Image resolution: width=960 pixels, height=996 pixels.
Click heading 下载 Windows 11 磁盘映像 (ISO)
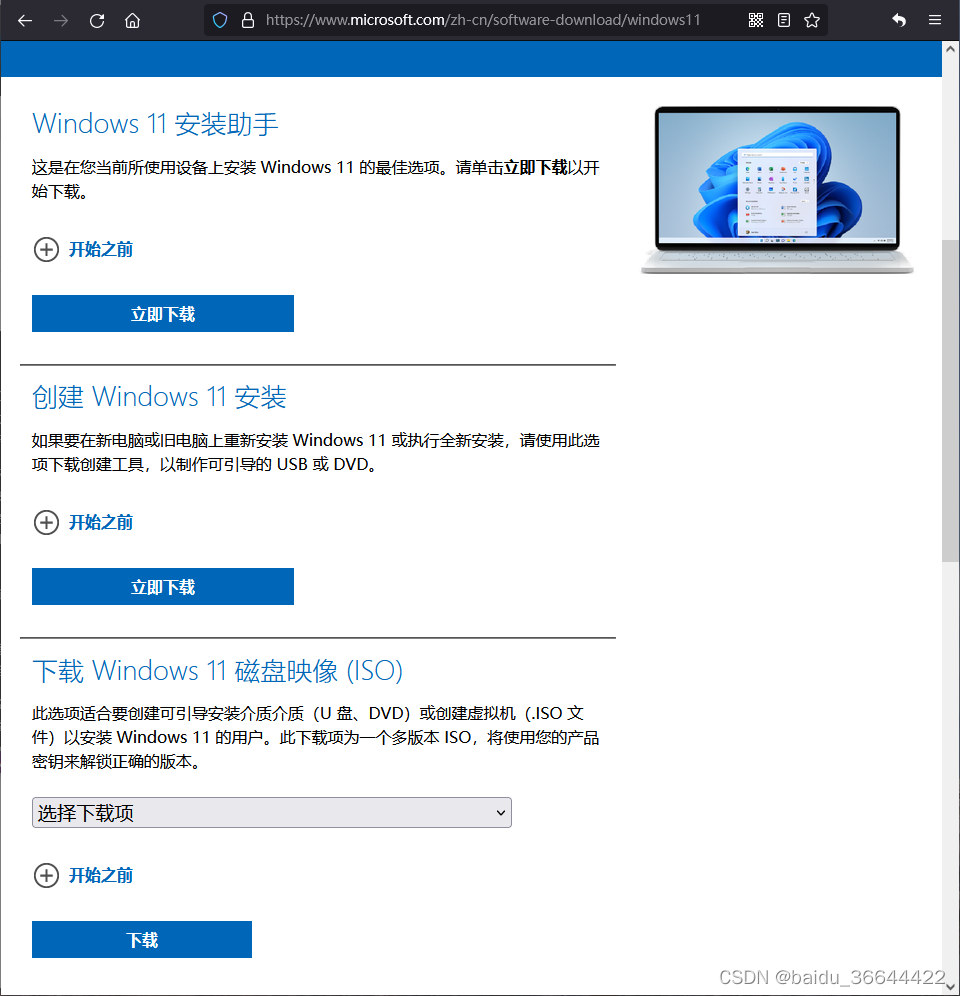(x=217, y=671)
